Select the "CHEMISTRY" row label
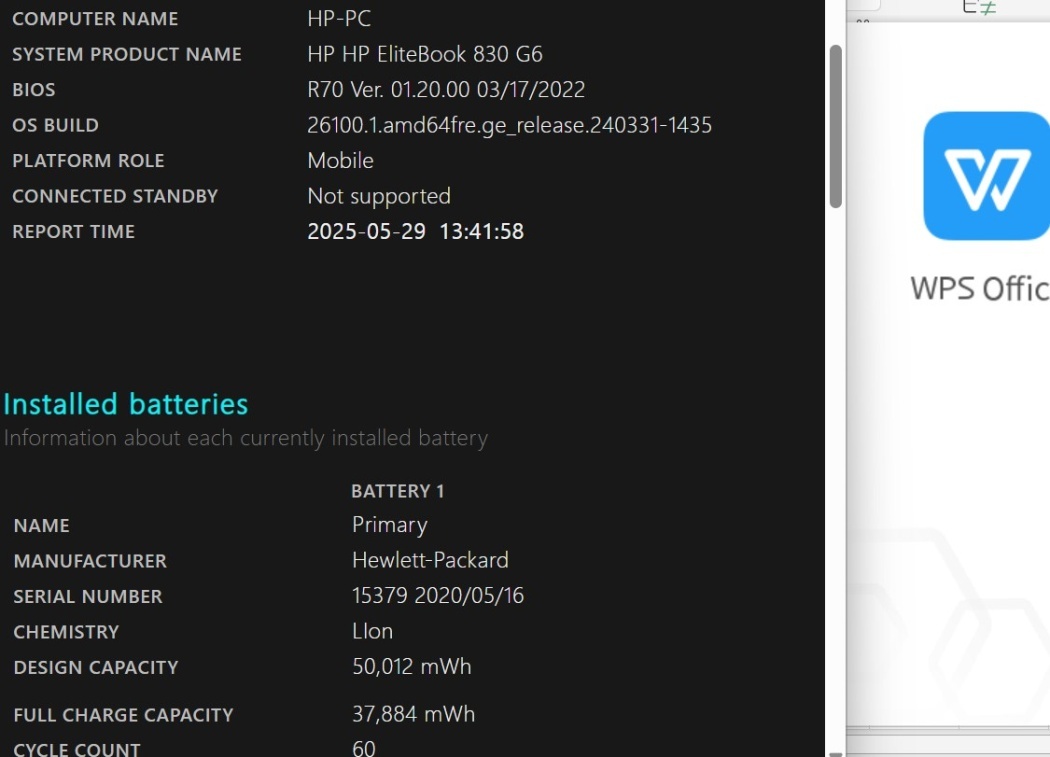Image resolution: width=1050 pixels, height=757 pixels. pos(66,632)
